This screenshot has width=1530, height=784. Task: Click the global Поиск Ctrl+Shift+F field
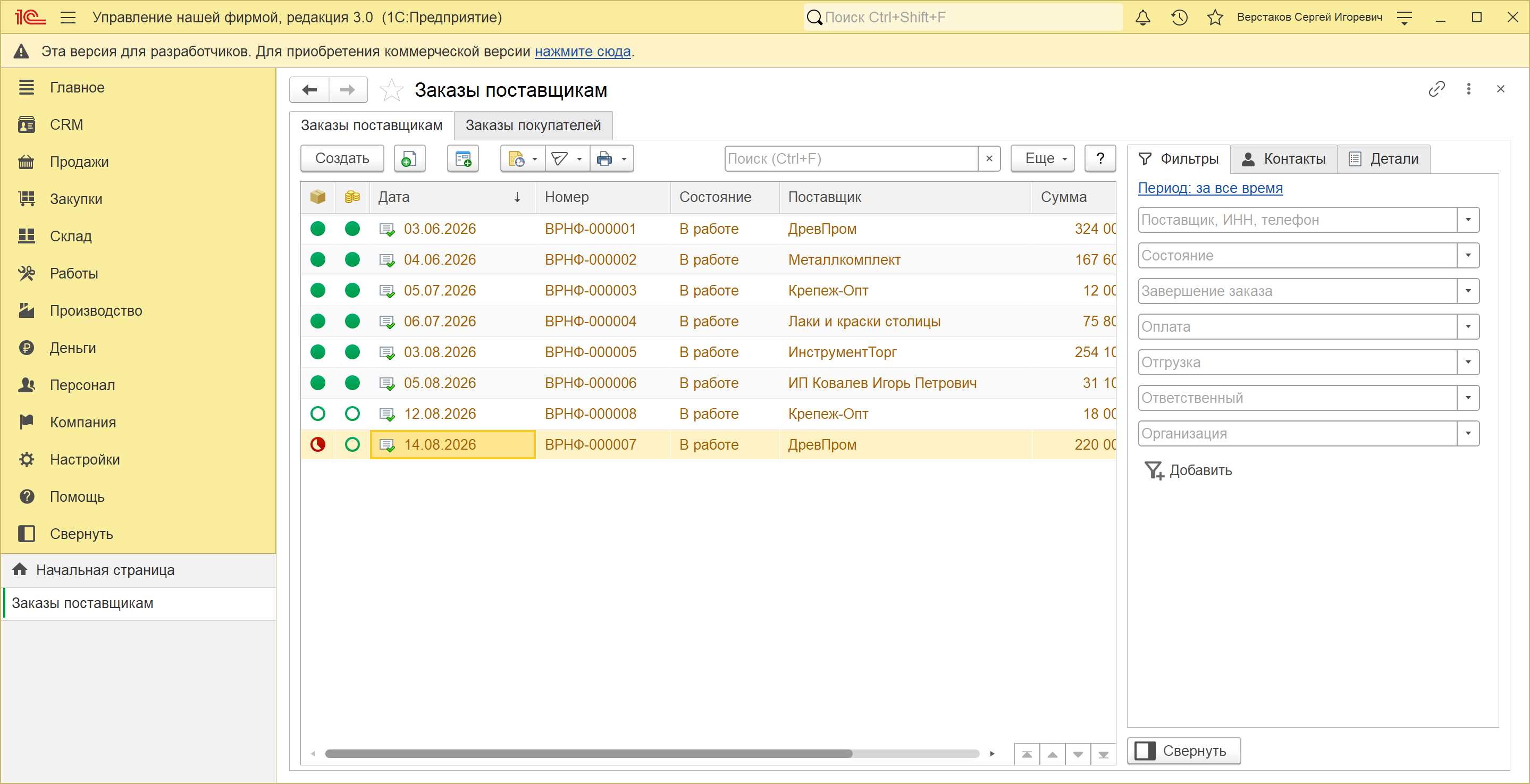pyautogui.click(x=962, y=17)
